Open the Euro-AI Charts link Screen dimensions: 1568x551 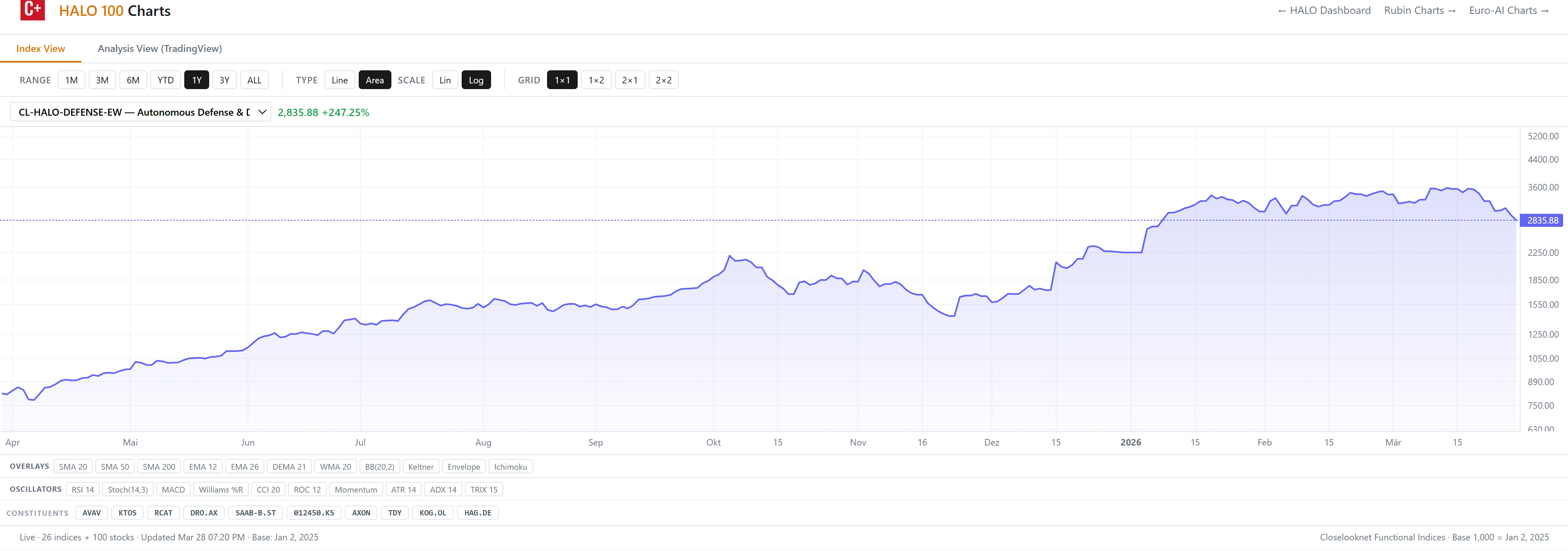(x=1508, y=10)
